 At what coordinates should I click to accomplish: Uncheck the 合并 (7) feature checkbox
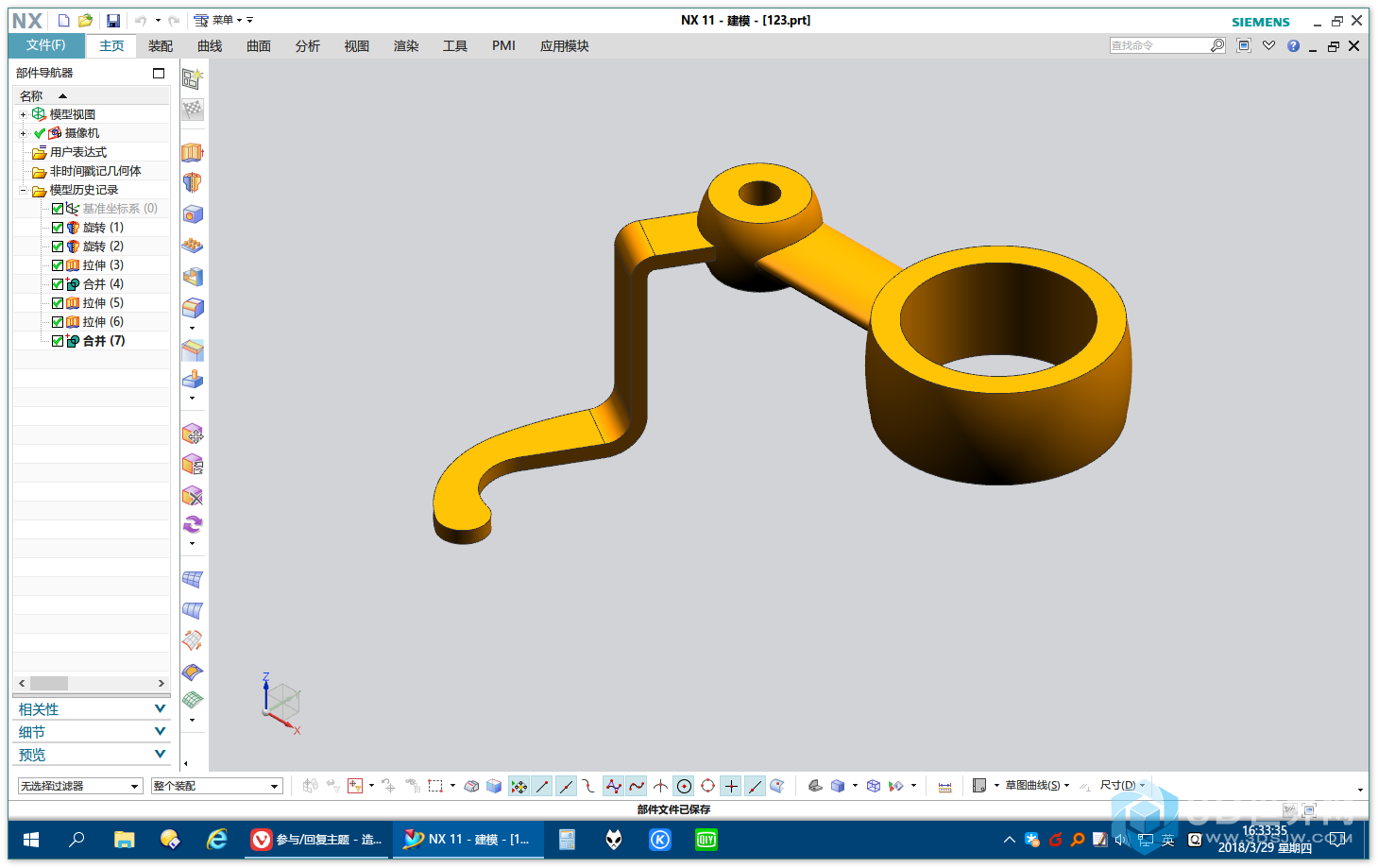pos(58,341)
